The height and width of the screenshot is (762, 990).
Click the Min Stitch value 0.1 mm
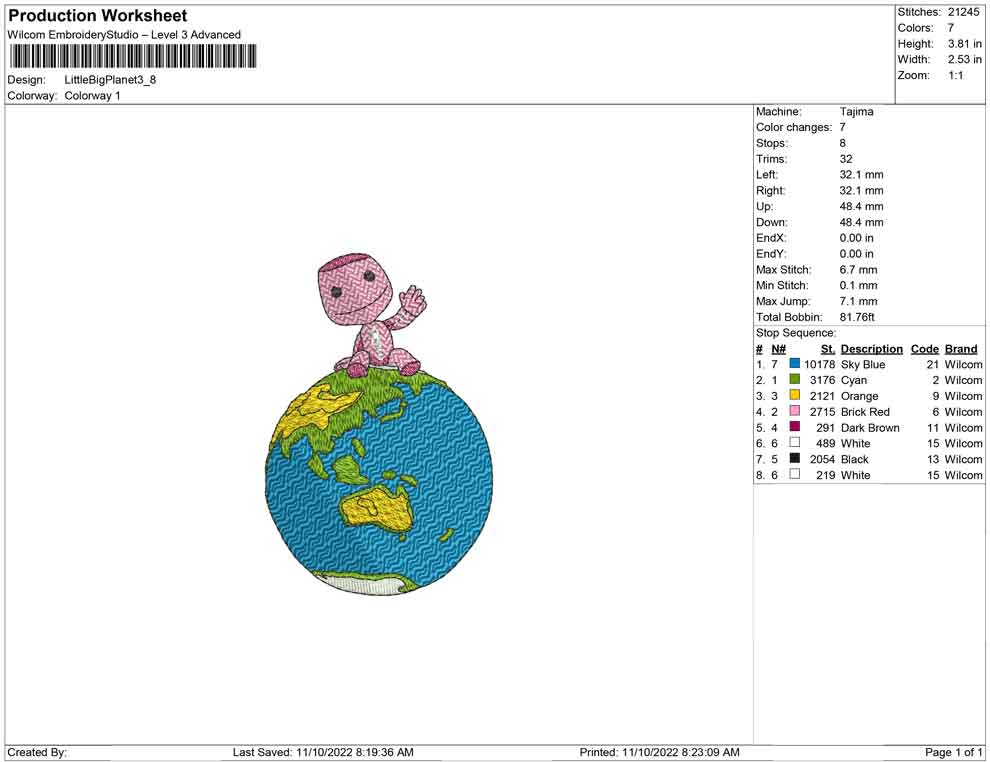click(858, 285)
